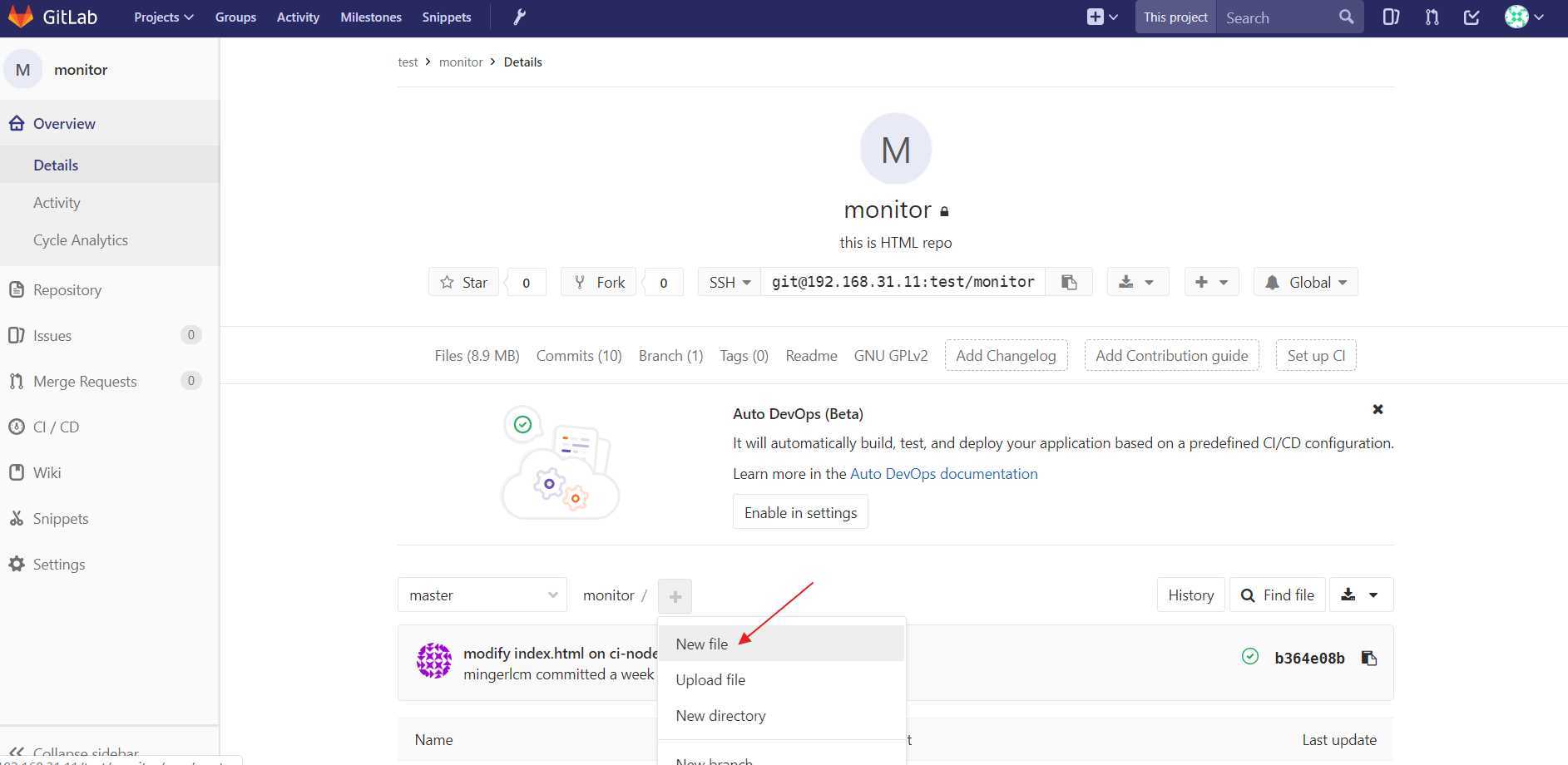Image resolution: width=1568 pixels, height=765 pixels.
Task: Dismiss the Auto DevOps banner
Action: tap(1378, 409)
